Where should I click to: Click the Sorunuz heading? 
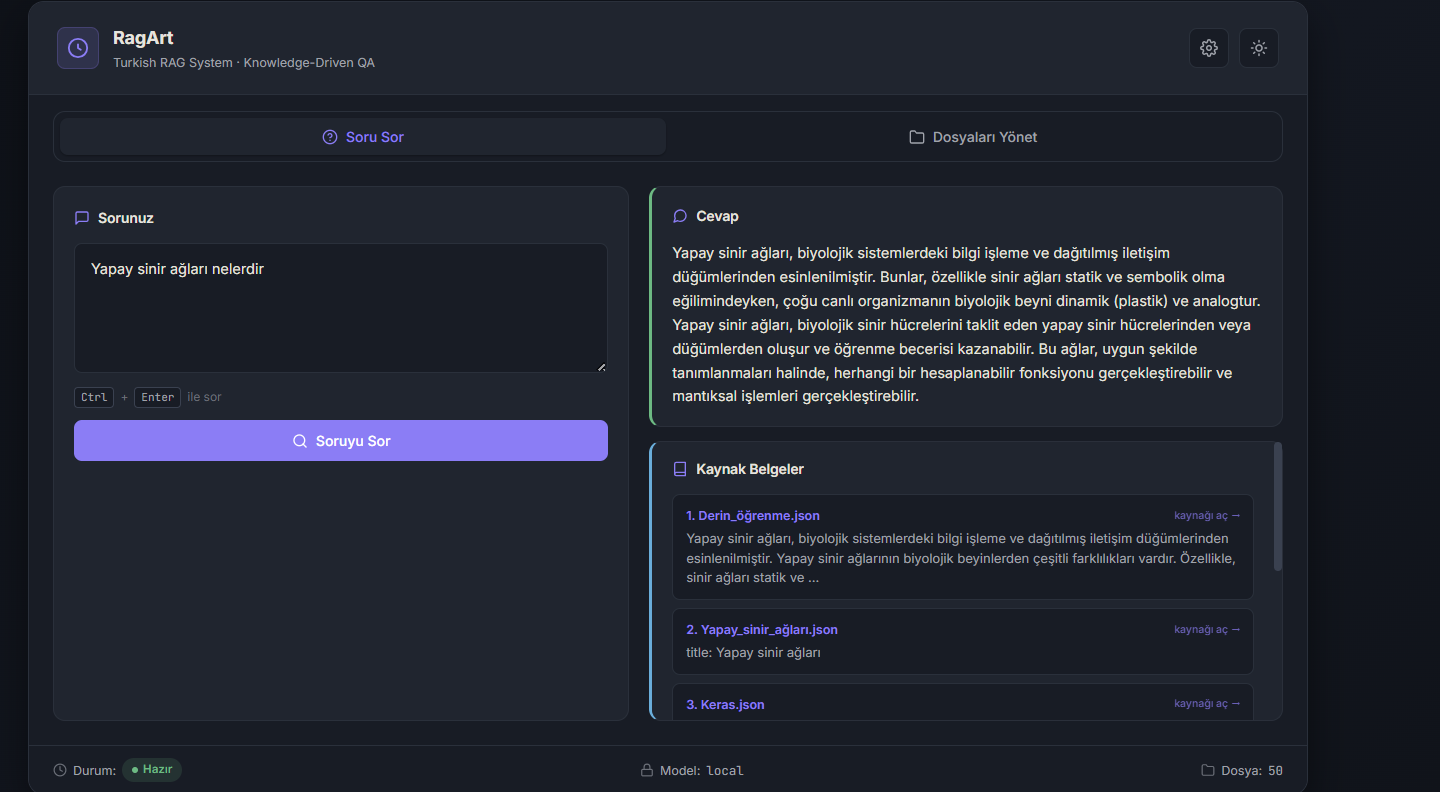[126, 218]
